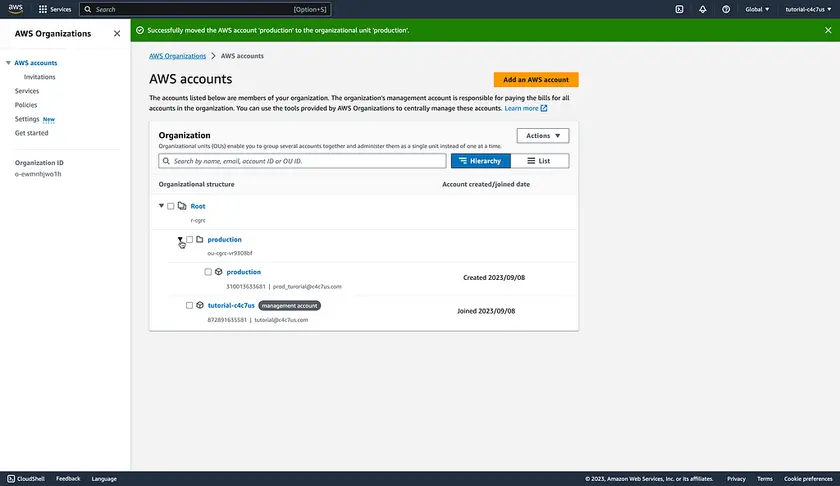Click the tutorial@c4c7us.com email text

point(281,319)
